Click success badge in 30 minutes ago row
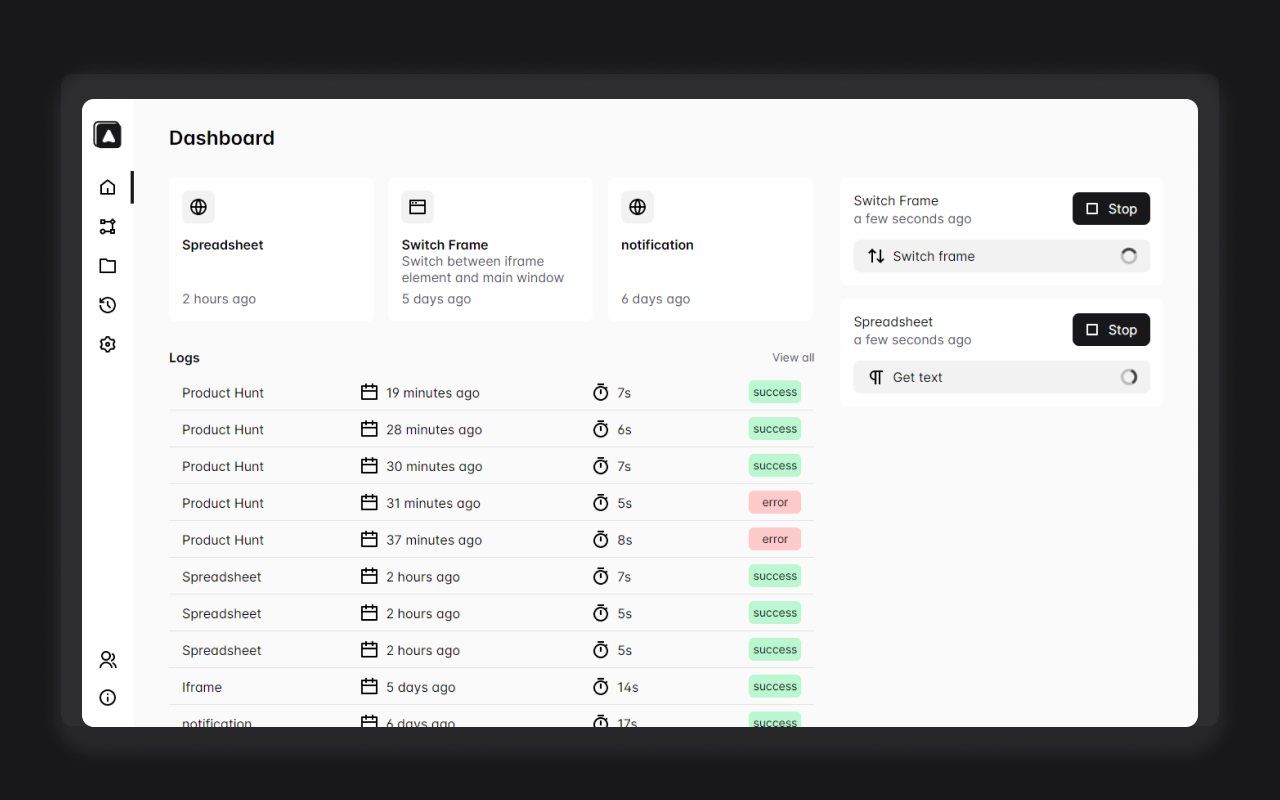 775,466
